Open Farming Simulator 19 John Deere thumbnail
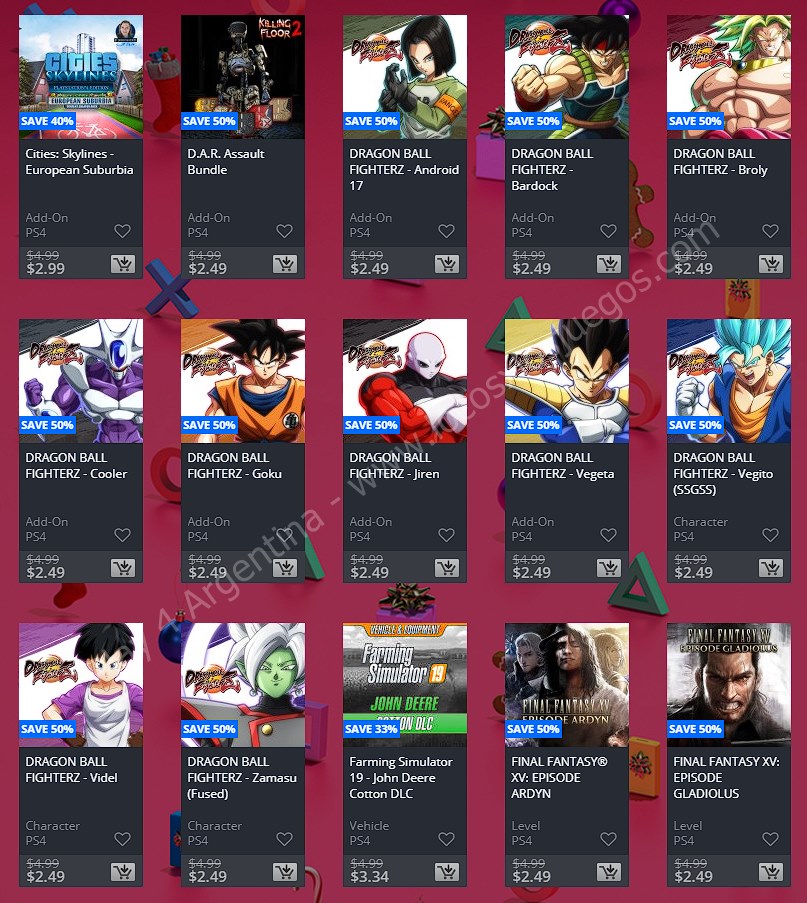The image size is (807, 903). coord(405,685)
